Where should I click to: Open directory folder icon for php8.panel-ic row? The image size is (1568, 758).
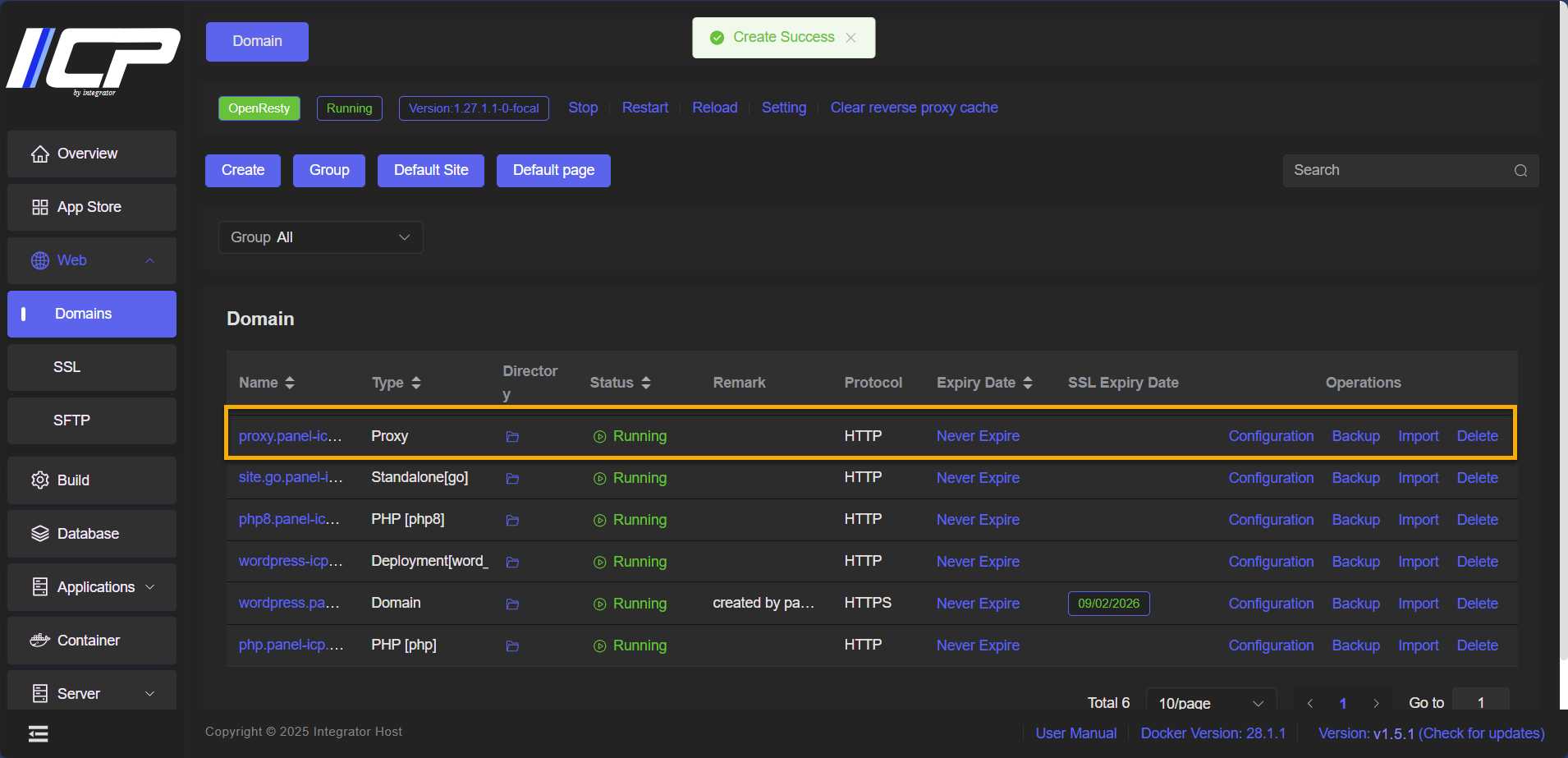coord(512,521)
